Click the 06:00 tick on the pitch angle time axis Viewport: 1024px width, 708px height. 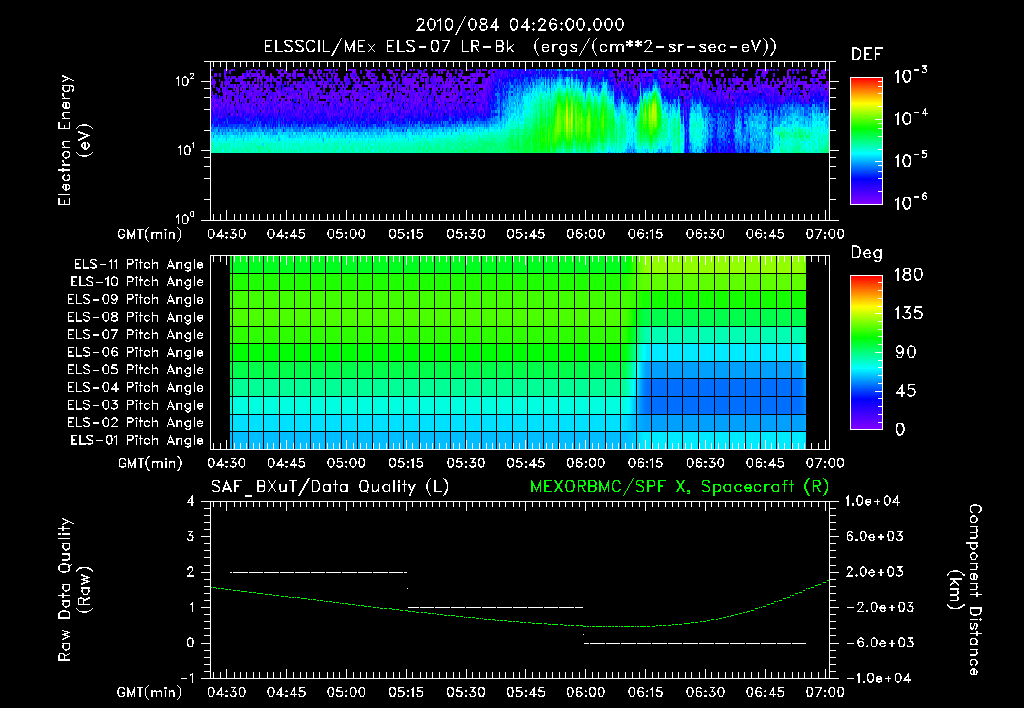[x=586, y=464]
